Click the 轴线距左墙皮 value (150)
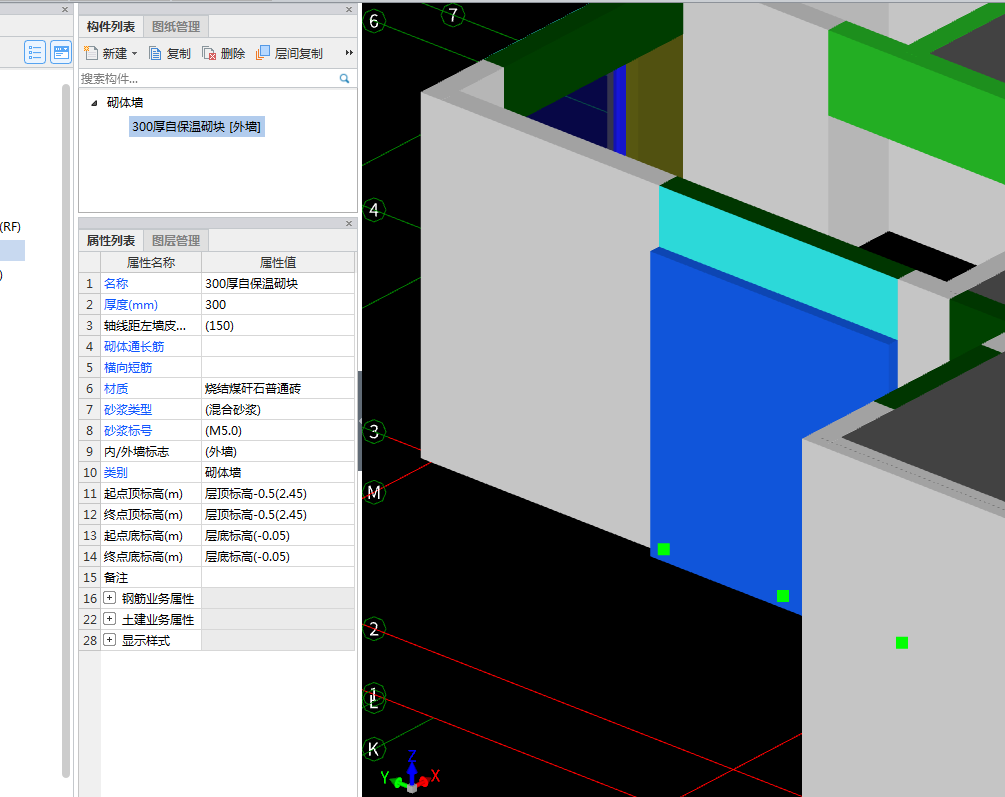 tap(278, 326)
